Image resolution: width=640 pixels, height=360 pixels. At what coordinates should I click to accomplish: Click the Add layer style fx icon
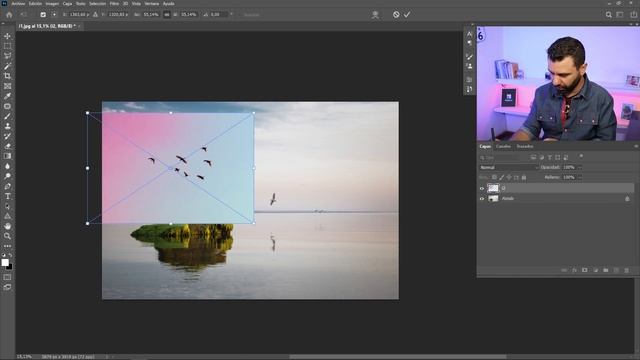[x=574, y=270]
